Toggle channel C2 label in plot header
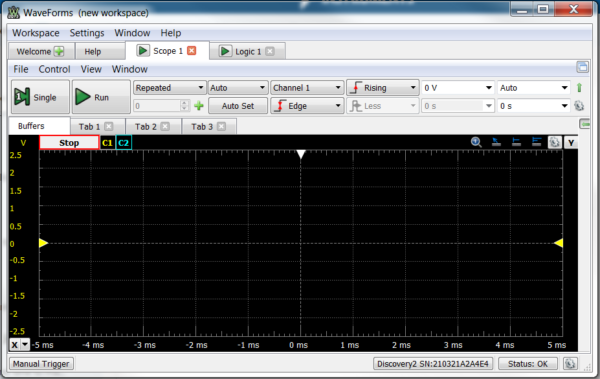Viewport: 600px width, 379px height. tap(123, 143)
